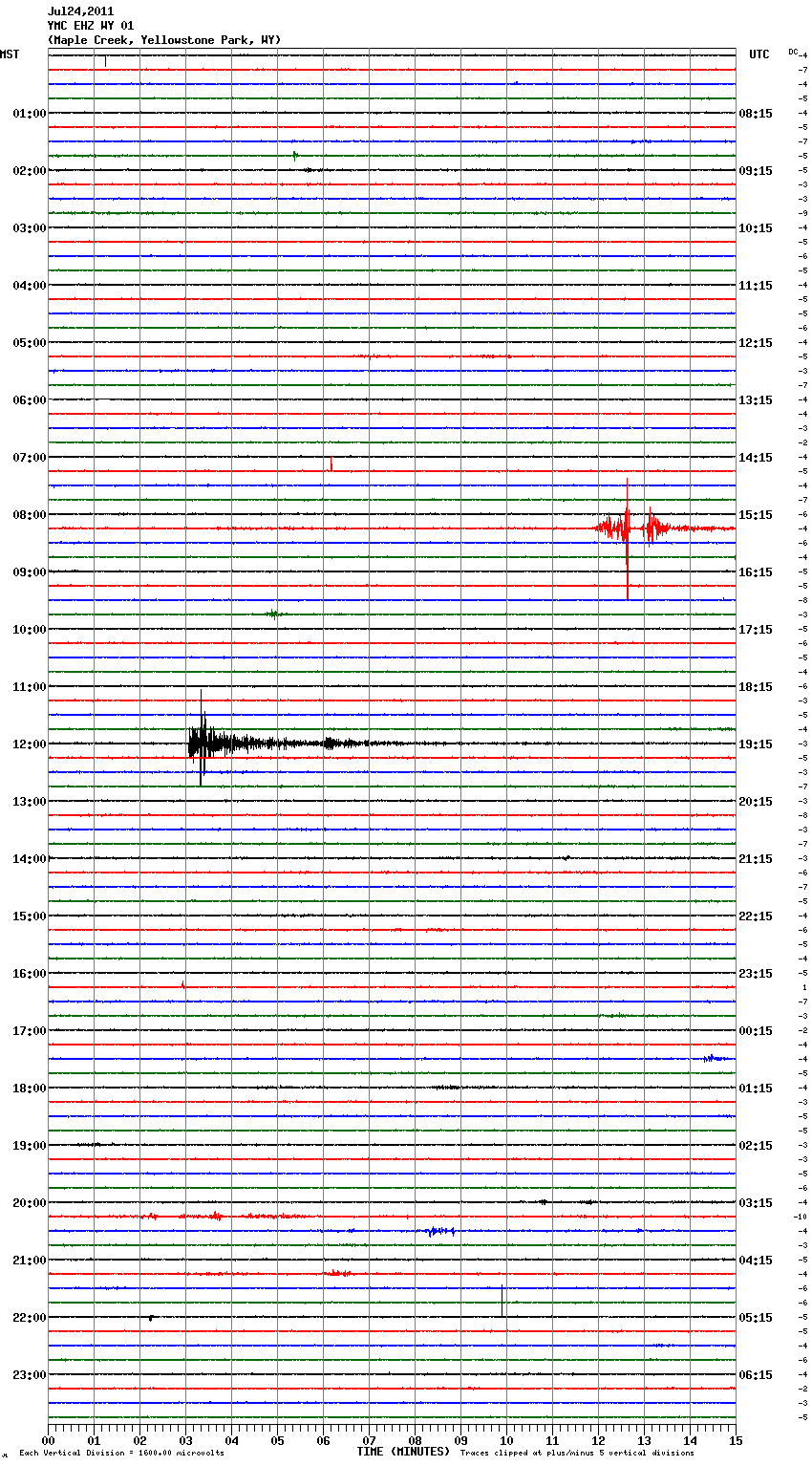
Task: Select the 14:00 MST time label
Action: 30,859
